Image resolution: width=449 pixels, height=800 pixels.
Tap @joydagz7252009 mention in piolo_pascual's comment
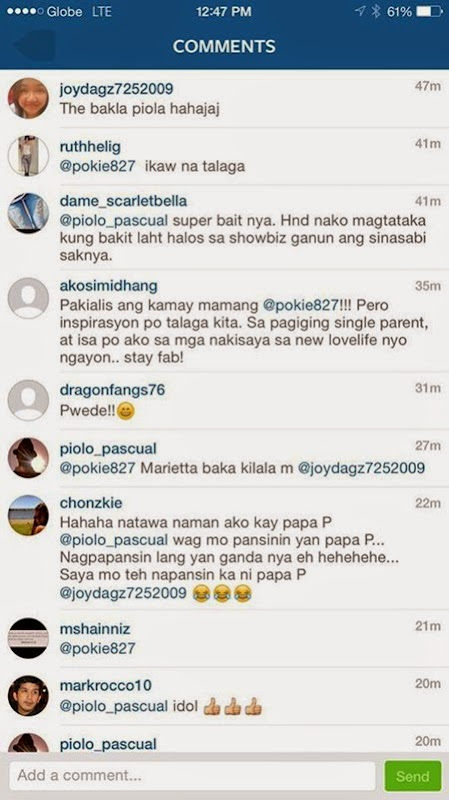[361, 467]
